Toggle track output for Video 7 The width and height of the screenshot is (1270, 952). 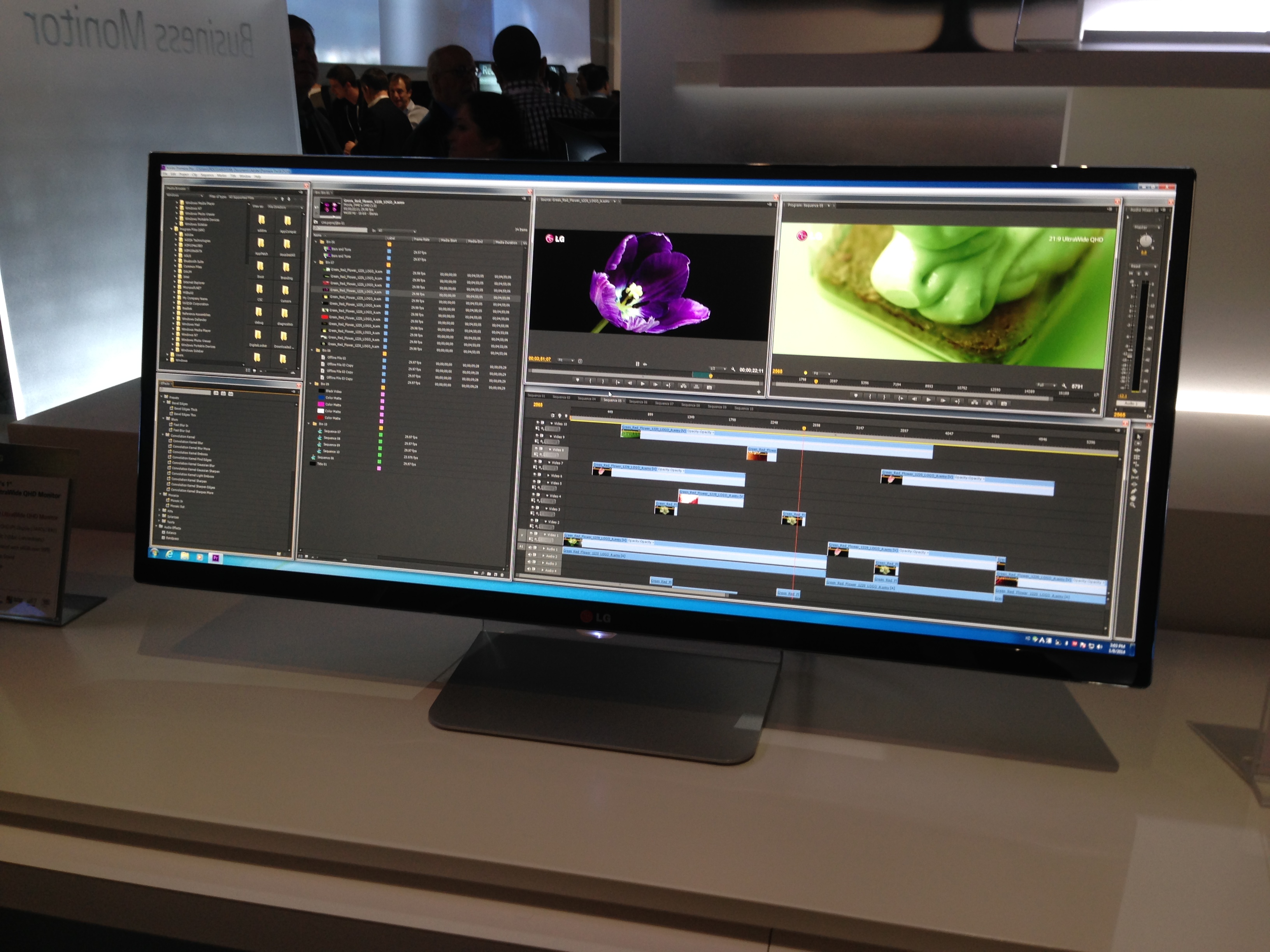click(x=536, y=461)
